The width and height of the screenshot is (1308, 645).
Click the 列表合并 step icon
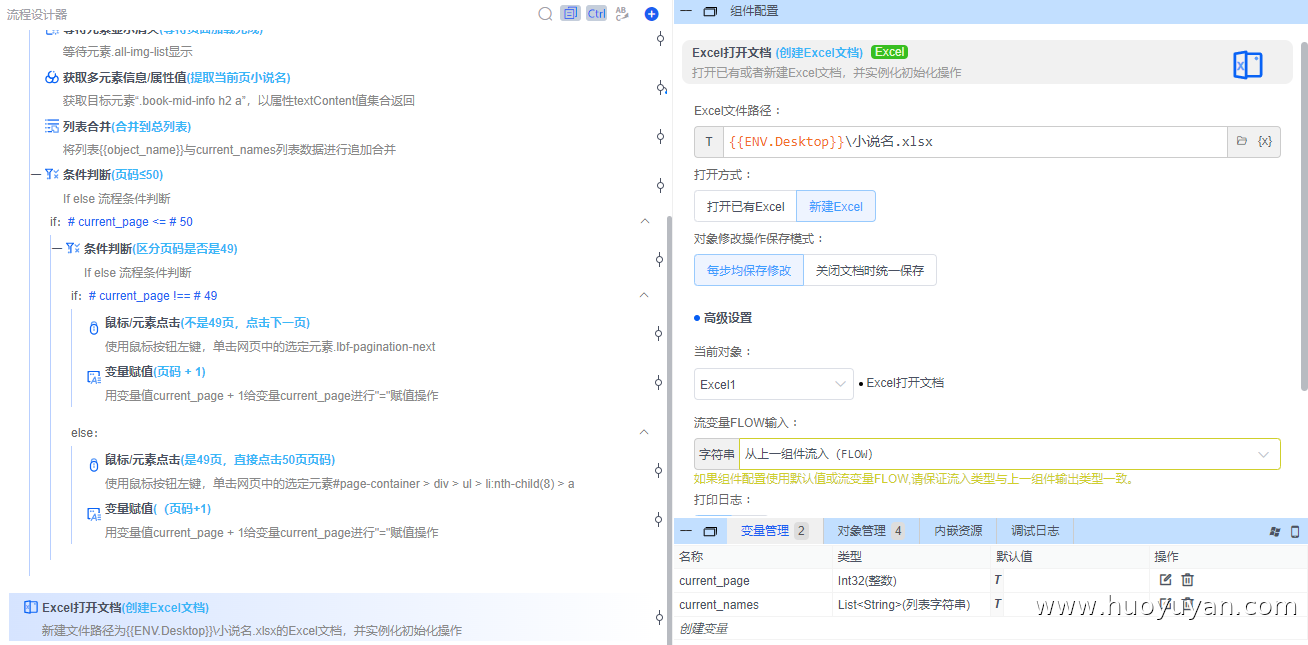[x=52, y=126]
